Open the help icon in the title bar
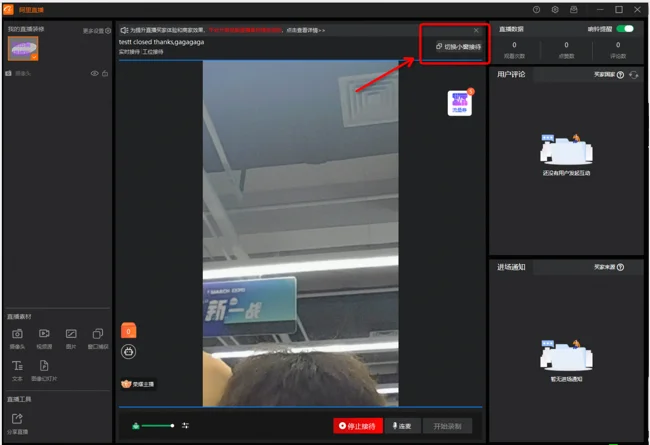 [536, 10]
